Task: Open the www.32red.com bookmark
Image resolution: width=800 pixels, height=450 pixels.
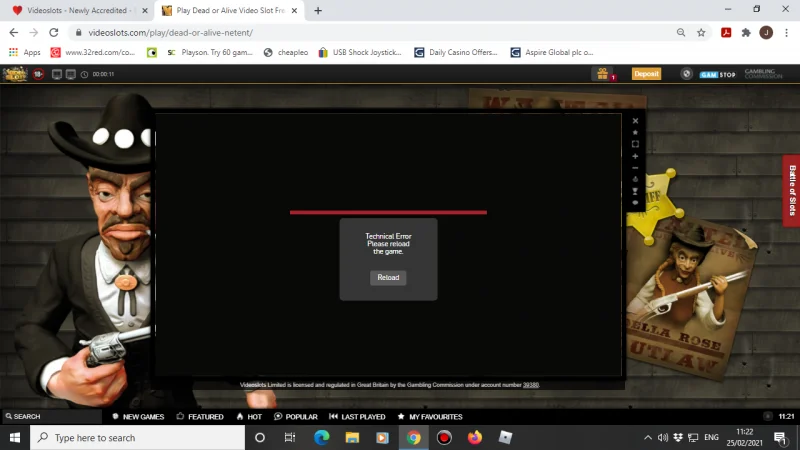Action: pos(93,52)
